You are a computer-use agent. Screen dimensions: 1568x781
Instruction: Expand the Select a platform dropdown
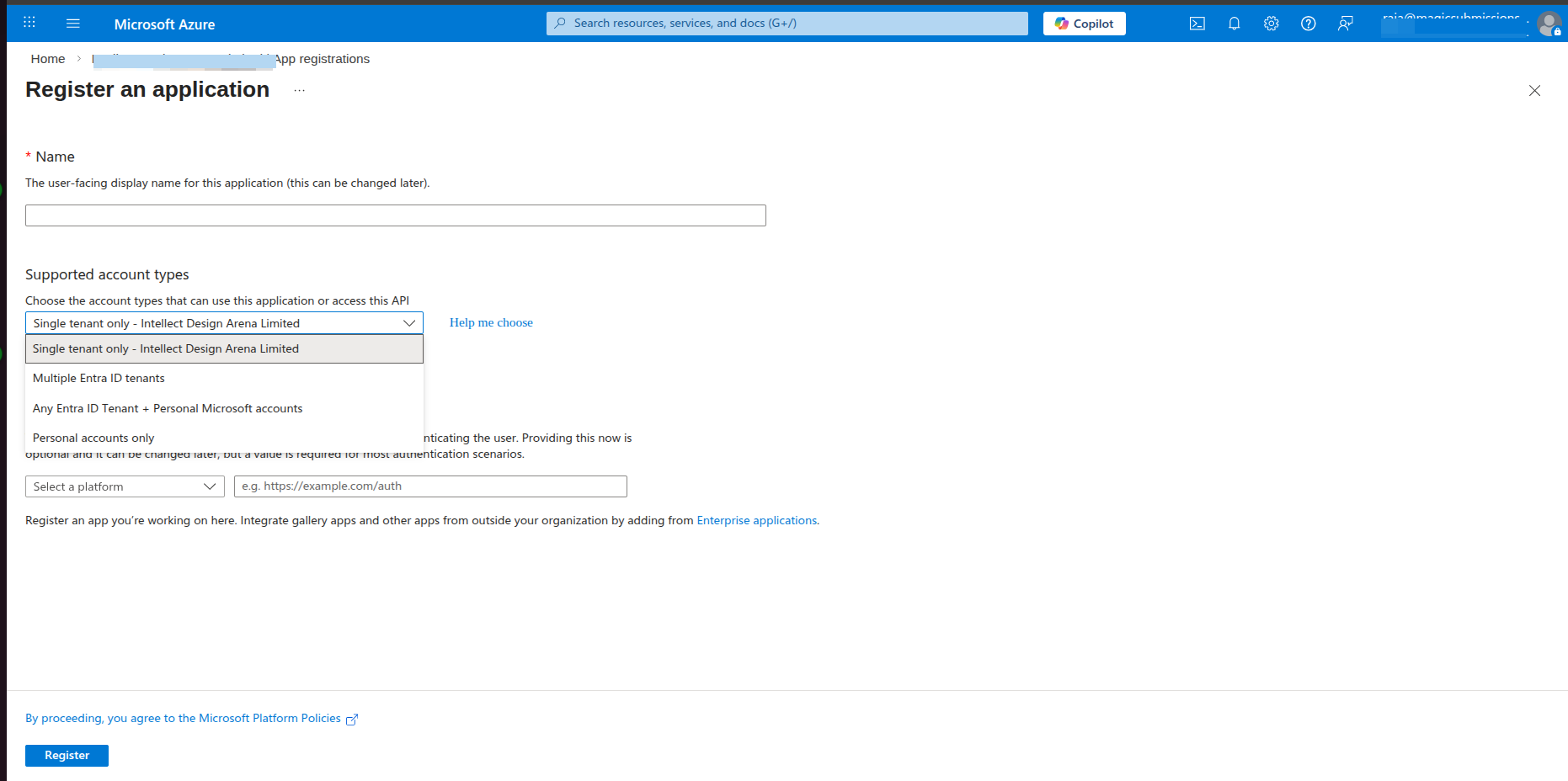(125, 486)
